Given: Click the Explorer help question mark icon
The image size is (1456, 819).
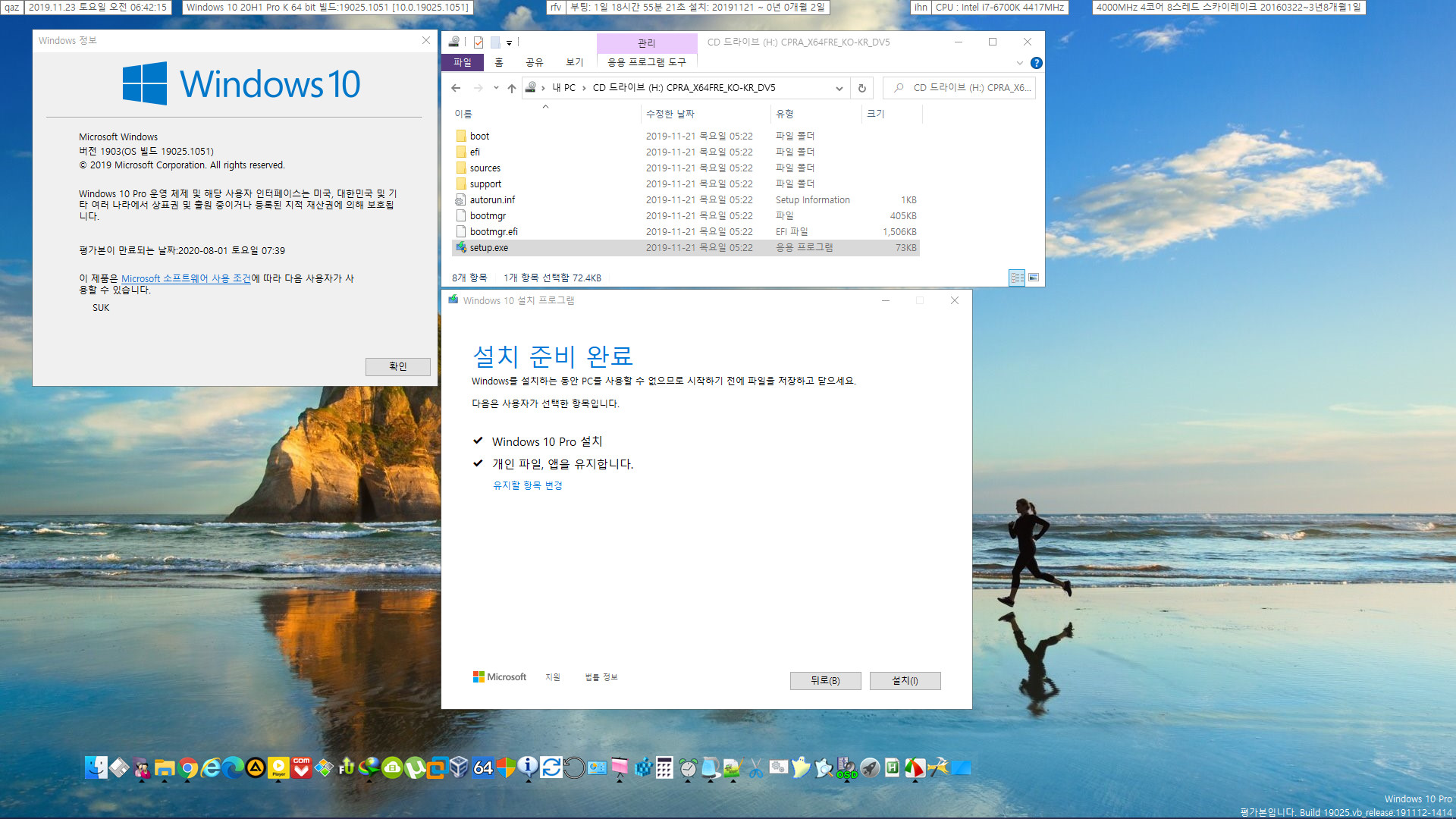Looking at the screenshot, I should click(x=1036, y=63).
